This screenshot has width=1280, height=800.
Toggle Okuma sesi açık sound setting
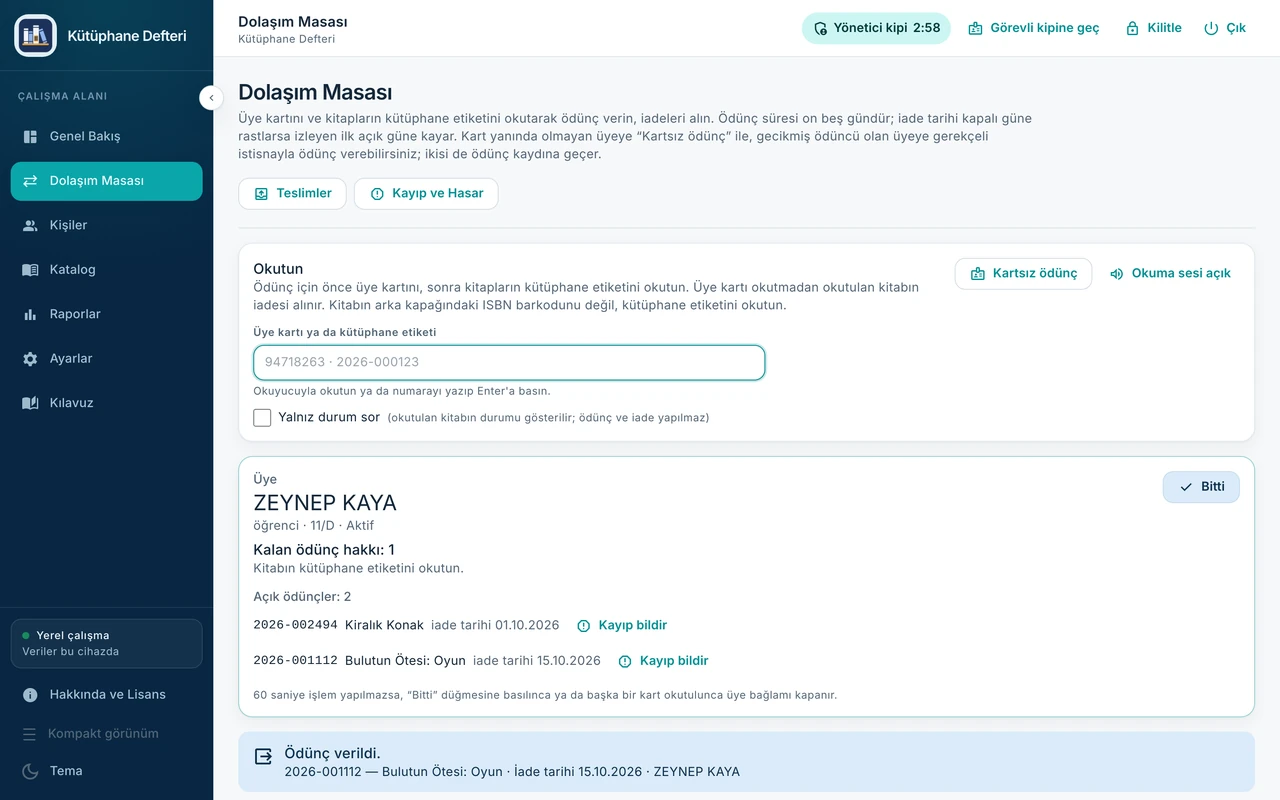(1170, 273)
